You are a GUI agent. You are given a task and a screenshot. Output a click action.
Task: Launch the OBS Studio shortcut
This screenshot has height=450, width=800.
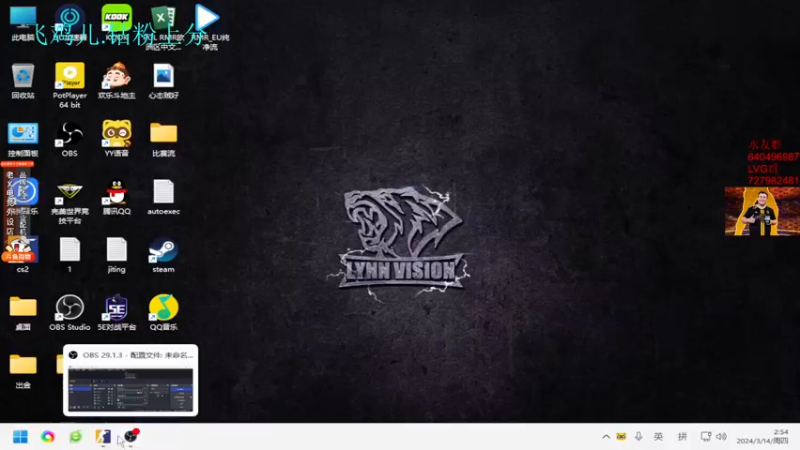(70, 312)
